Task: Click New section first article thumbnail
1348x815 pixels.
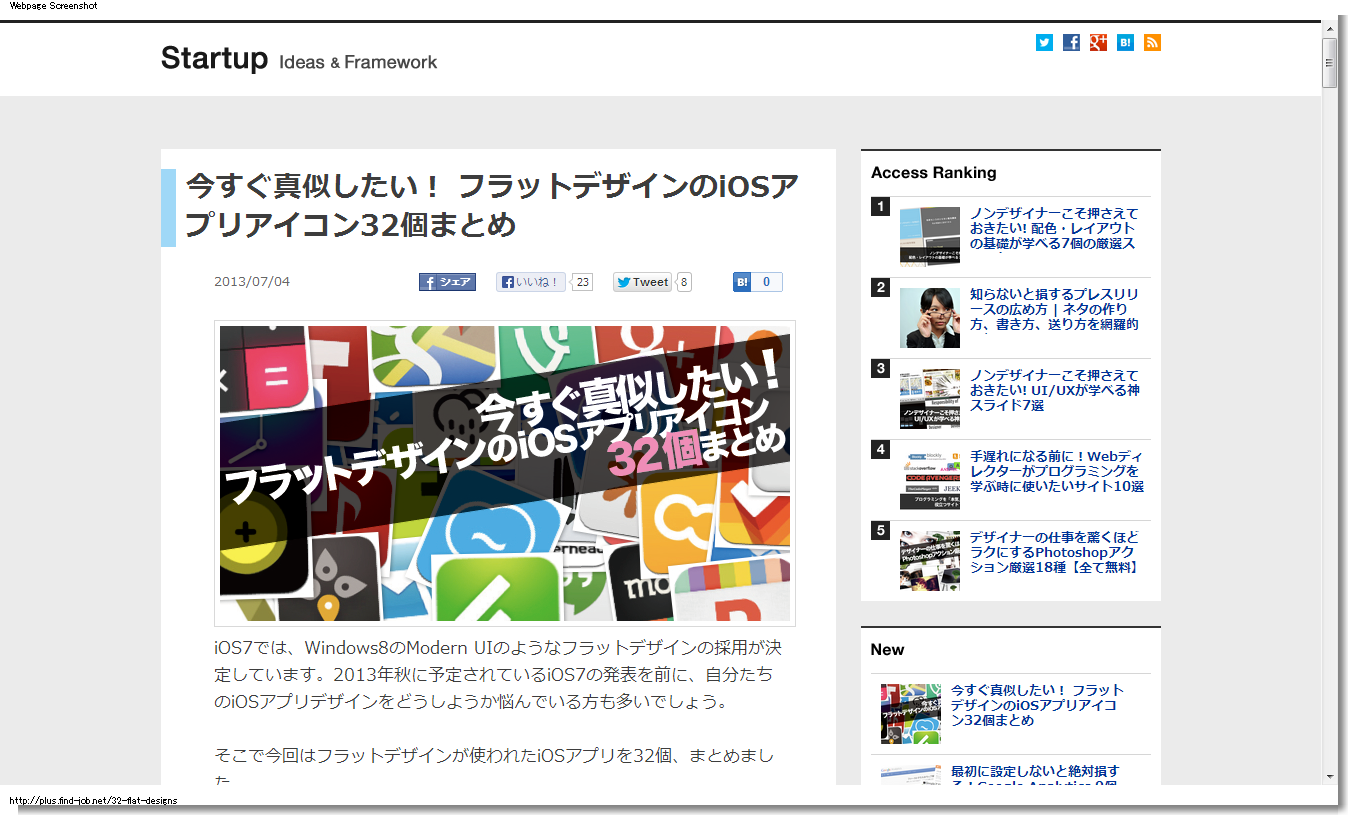Action: click(x=911, y=714)
